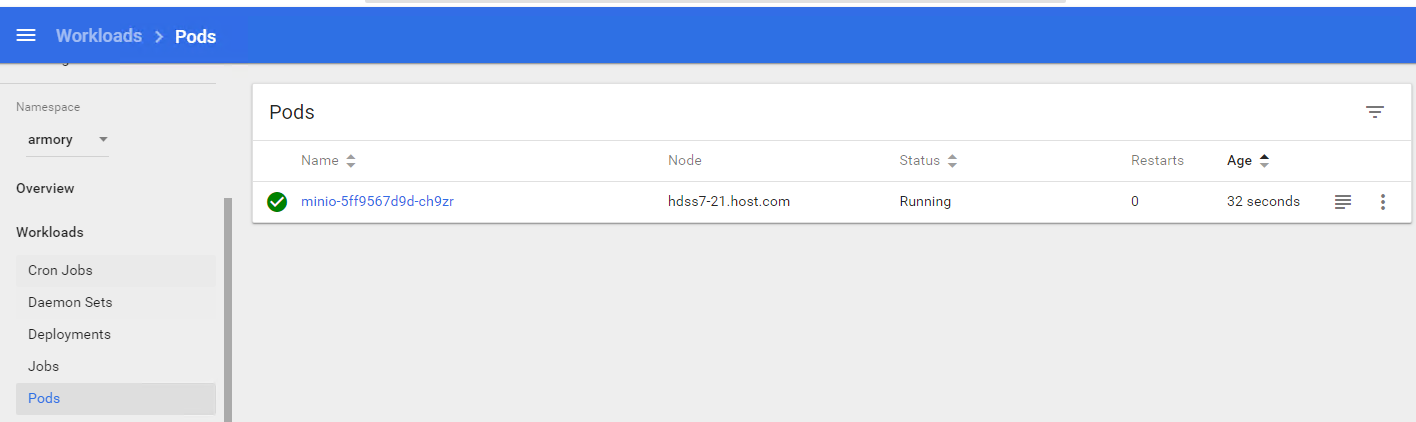Open logs icon for minio pod
Viewport: 1416px width, 422px height.
pyautogui.click(x=1343, y=202)
